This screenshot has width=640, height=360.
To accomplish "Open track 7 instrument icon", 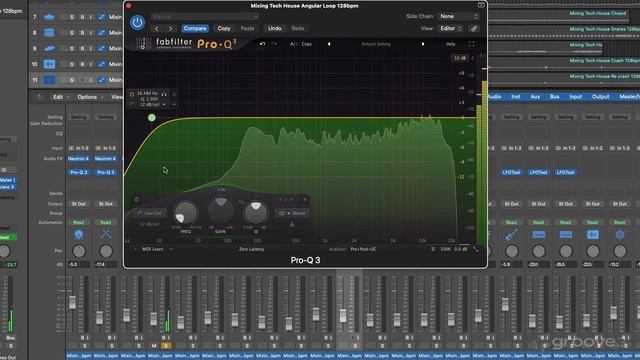I will click(x=49, y=17).
